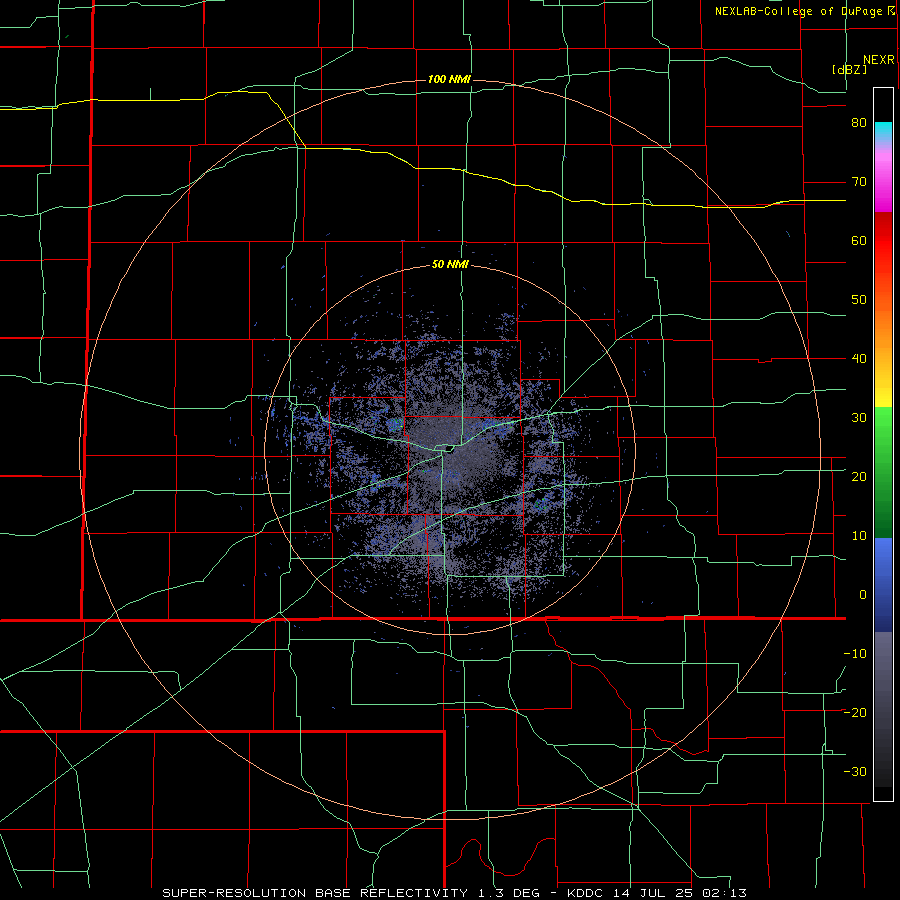
Task: Click the -30 value on the dBZ scale
Action: tap(855, 771)
